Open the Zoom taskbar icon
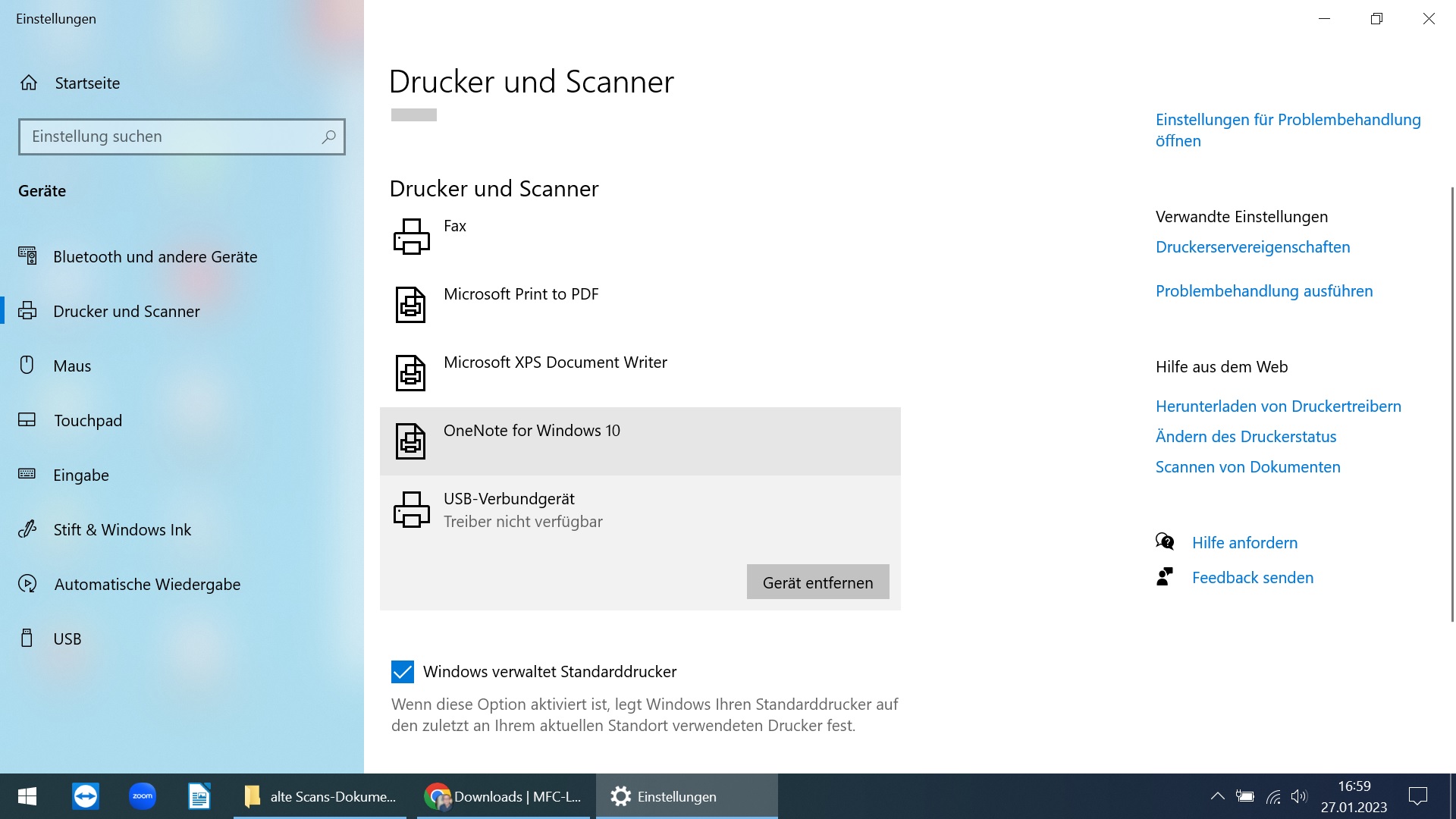This screenshot has width=1456, height=819. [x=142, y=796]
